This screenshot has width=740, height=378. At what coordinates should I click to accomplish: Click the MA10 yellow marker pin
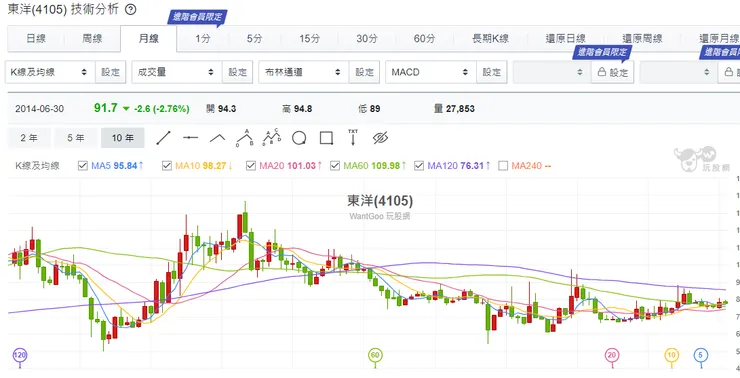click(671, 356)
